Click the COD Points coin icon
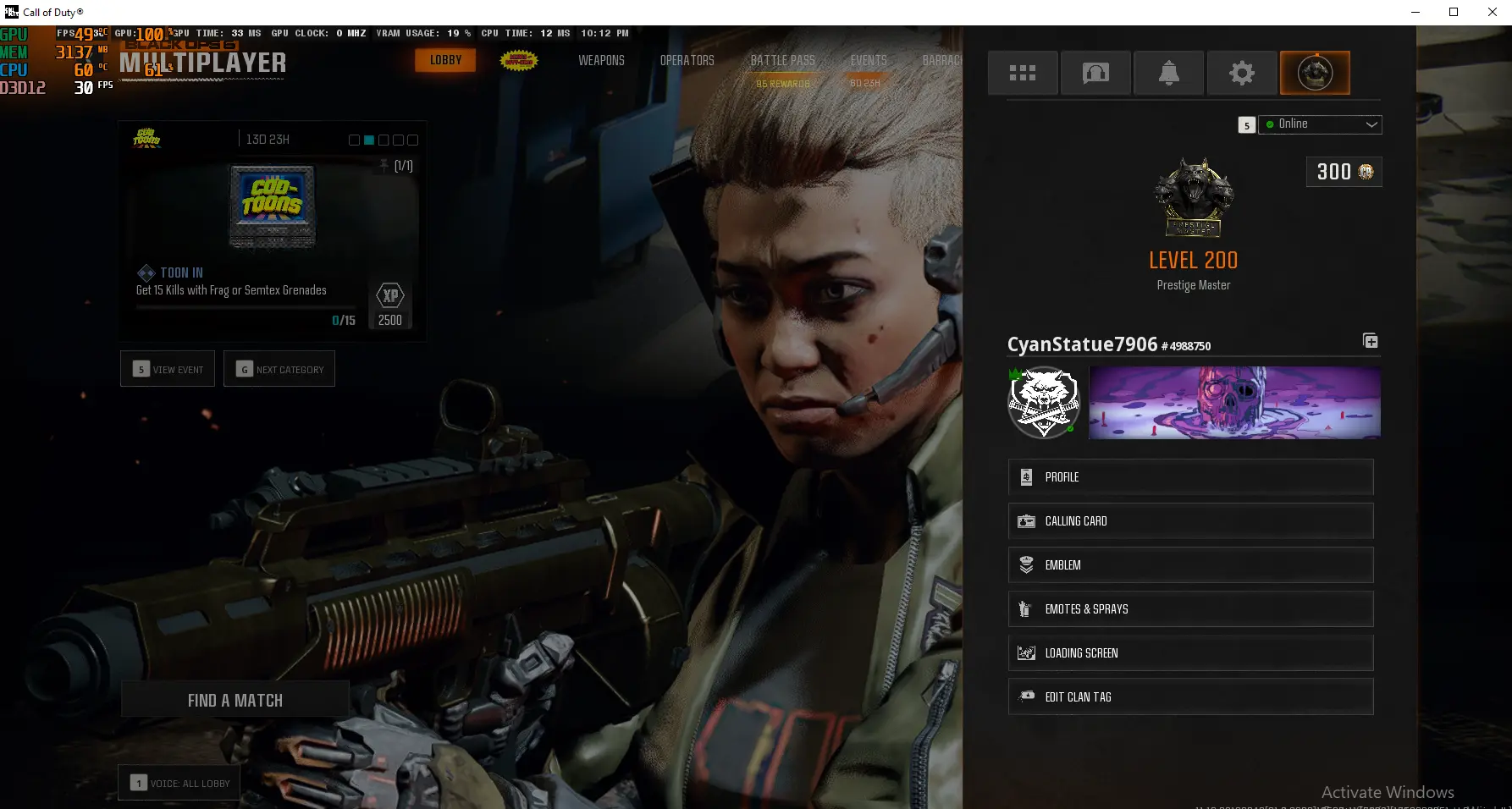This screenshot has width=1512, height=809. click(x=1366, y=172)
